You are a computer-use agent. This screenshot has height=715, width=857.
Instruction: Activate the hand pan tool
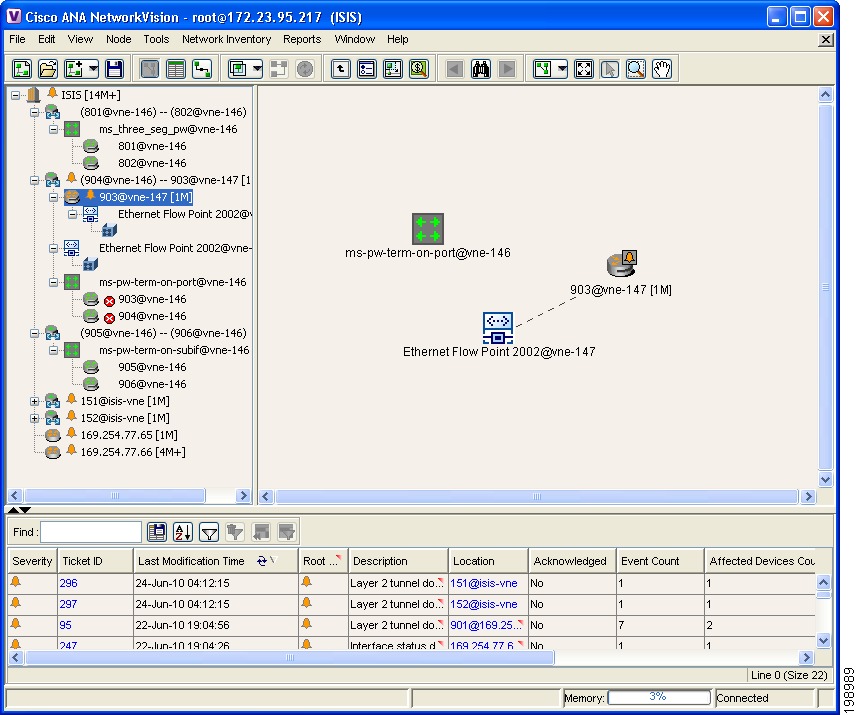pyautogui.click(x=662, y=69)
